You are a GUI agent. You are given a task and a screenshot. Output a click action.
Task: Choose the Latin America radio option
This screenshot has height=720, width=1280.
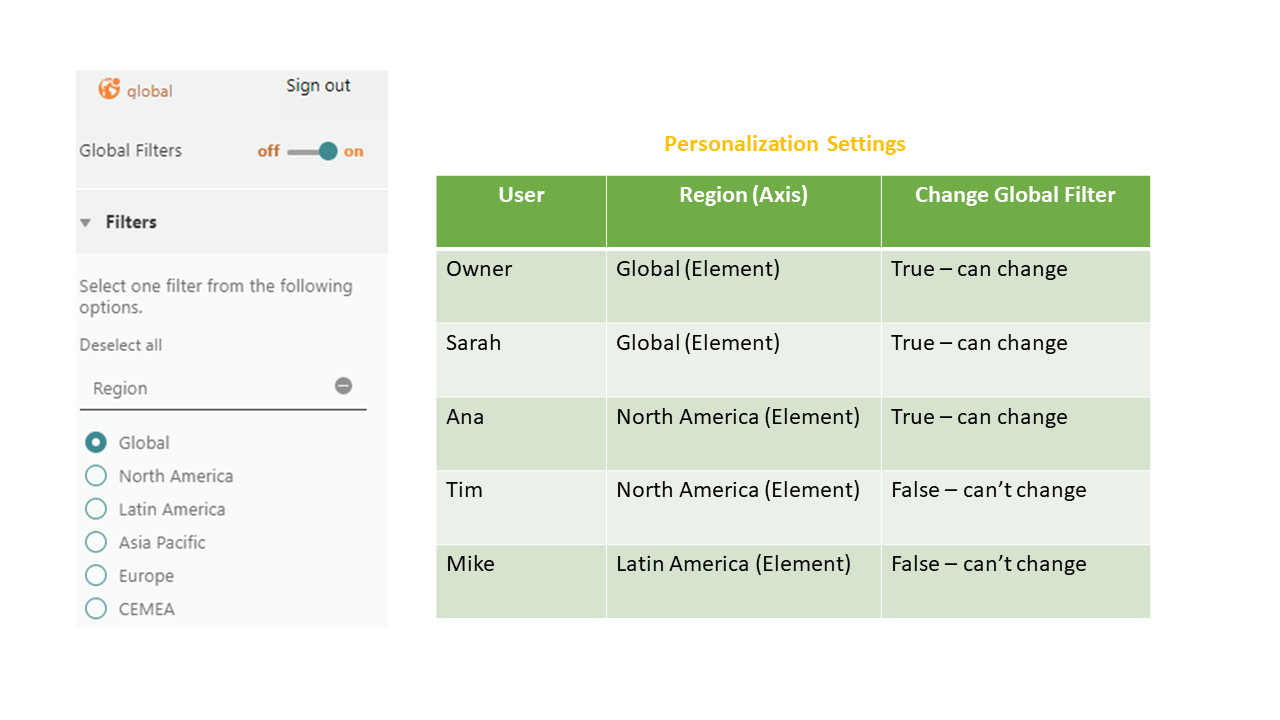point(96,509)
